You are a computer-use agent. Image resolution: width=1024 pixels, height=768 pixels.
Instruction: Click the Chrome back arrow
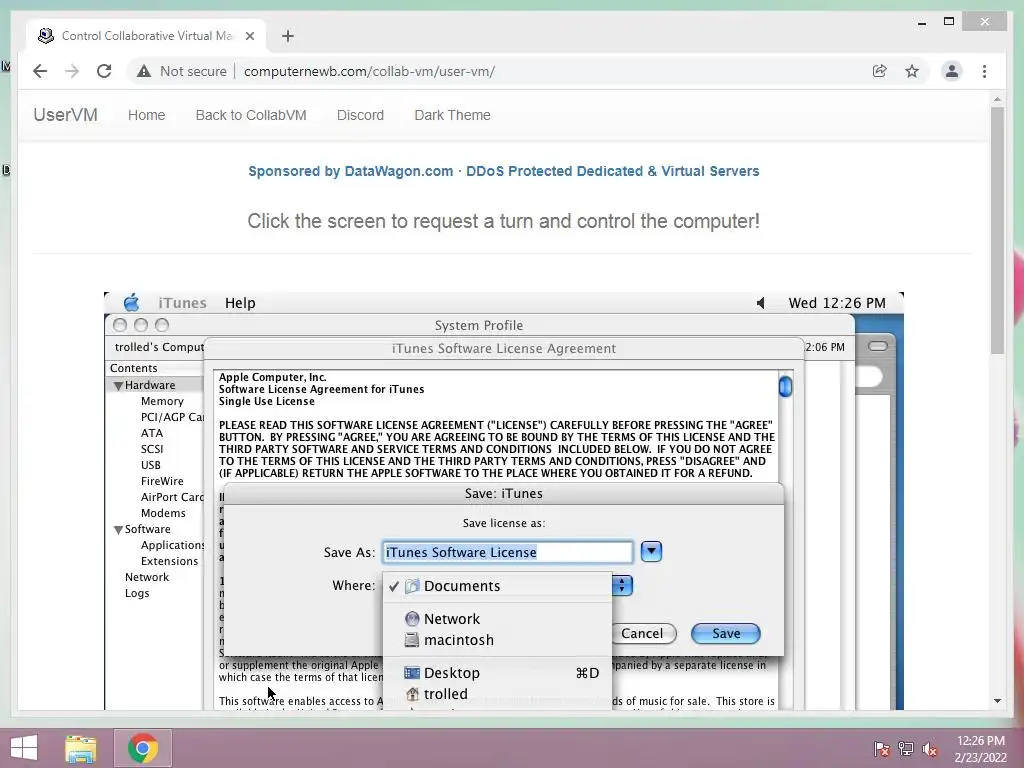pyautogui.click(x=40, y=71)
